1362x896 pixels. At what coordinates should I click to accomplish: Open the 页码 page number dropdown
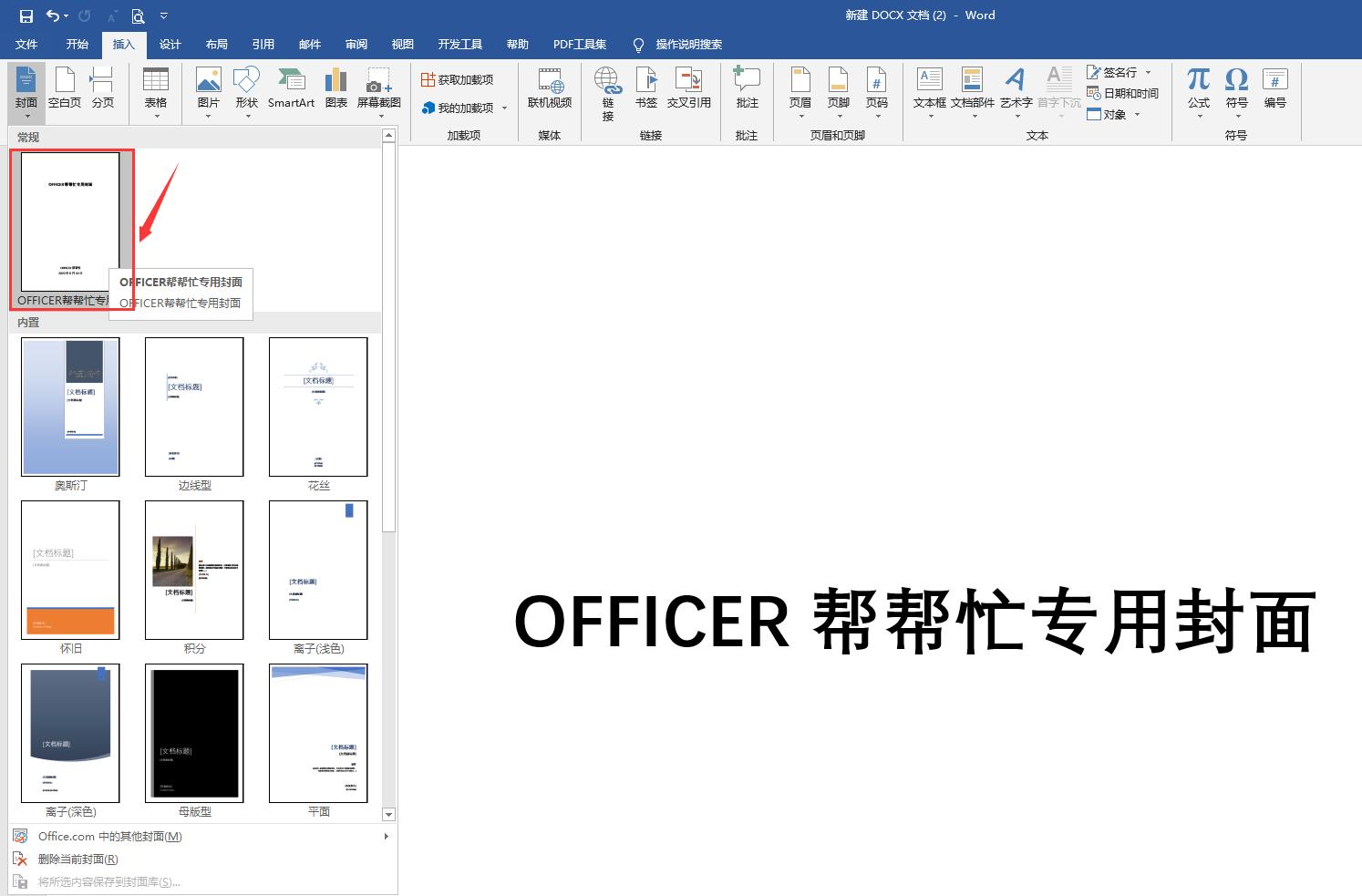[x=877, y=114]
